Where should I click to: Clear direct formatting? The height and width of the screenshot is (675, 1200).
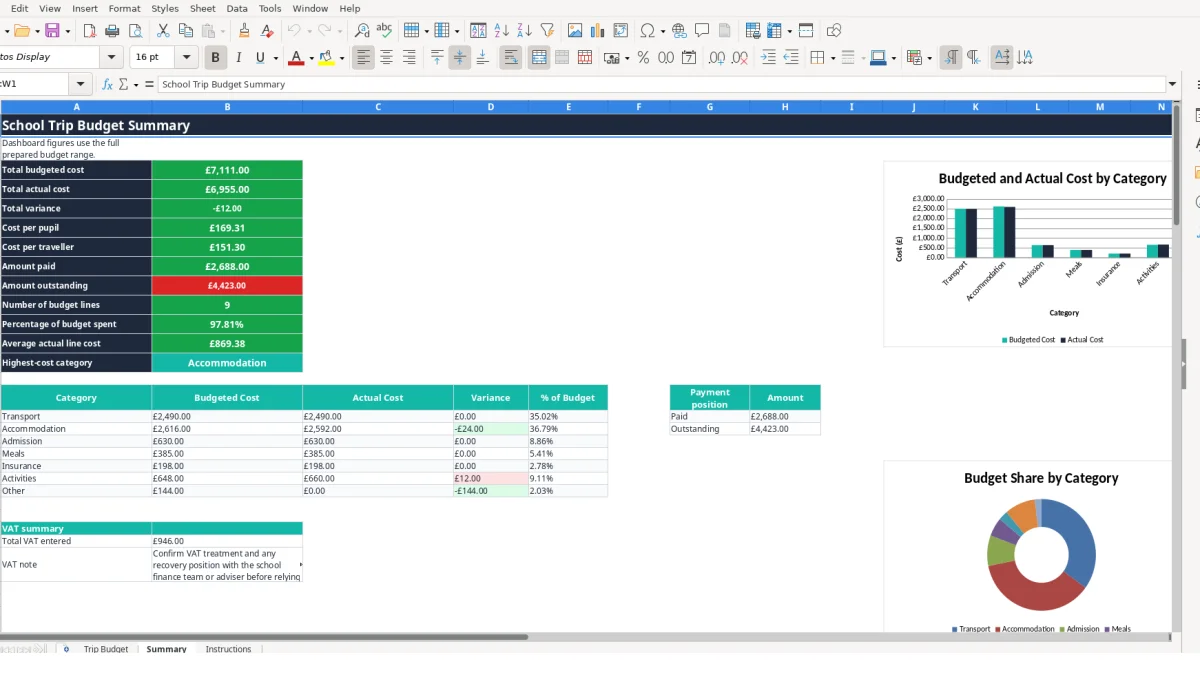(x=266, y=31)
